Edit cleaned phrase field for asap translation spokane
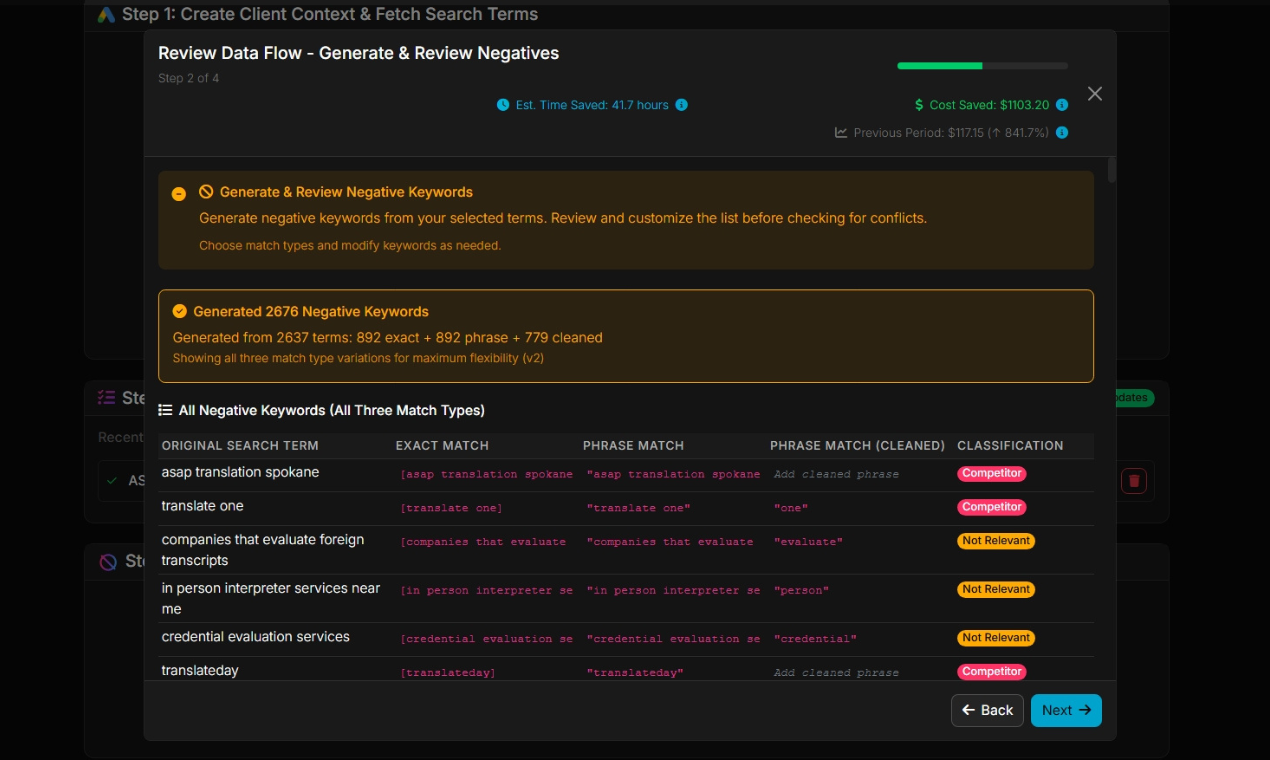 tap(836, 474)
